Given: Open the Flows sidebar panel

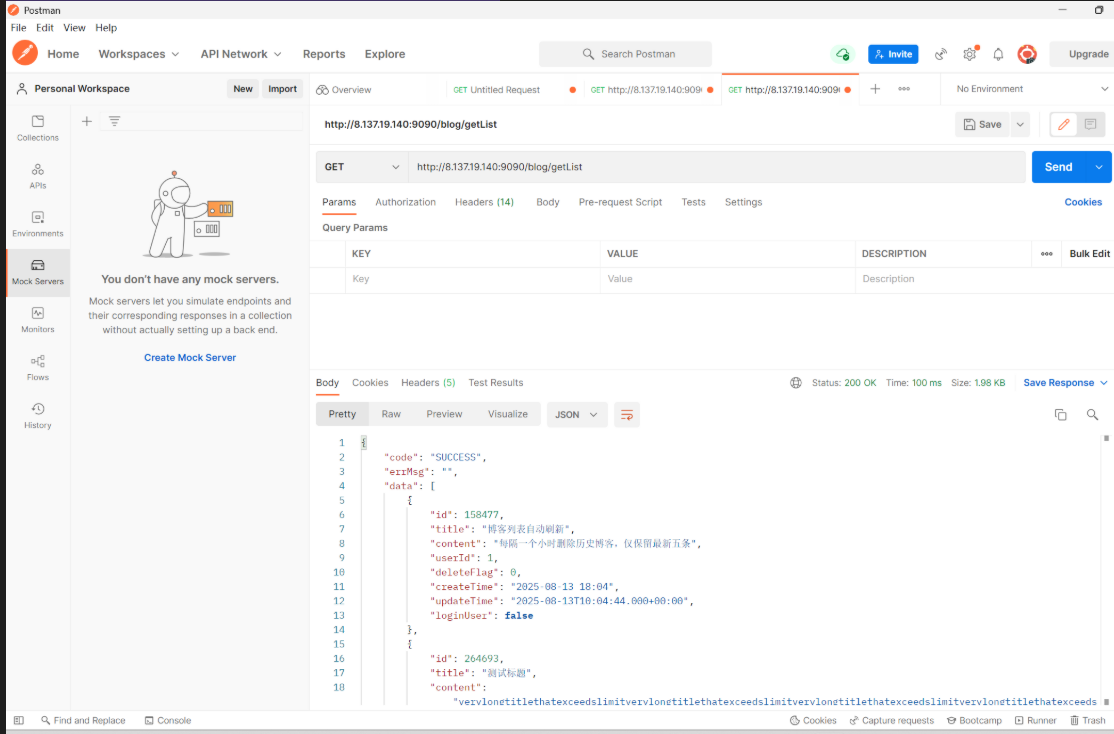Looking at the screenshot, I should (x=38, y=368).
